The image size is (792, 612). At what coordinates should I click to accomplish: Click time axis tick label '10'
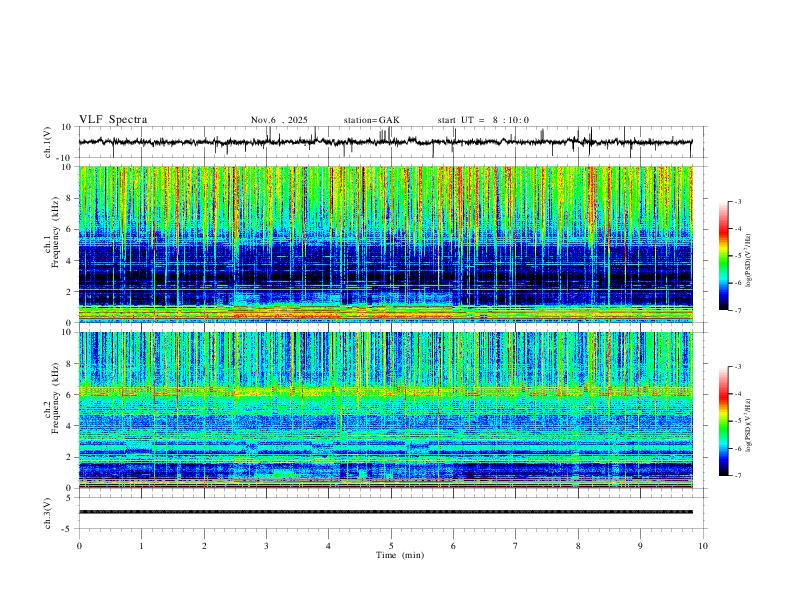[x=703, y=546]
